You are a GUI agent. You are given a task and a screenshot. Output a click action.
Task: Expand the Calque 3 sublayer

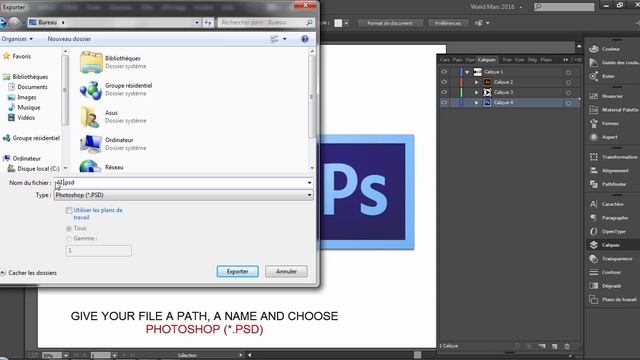(476, 92)
